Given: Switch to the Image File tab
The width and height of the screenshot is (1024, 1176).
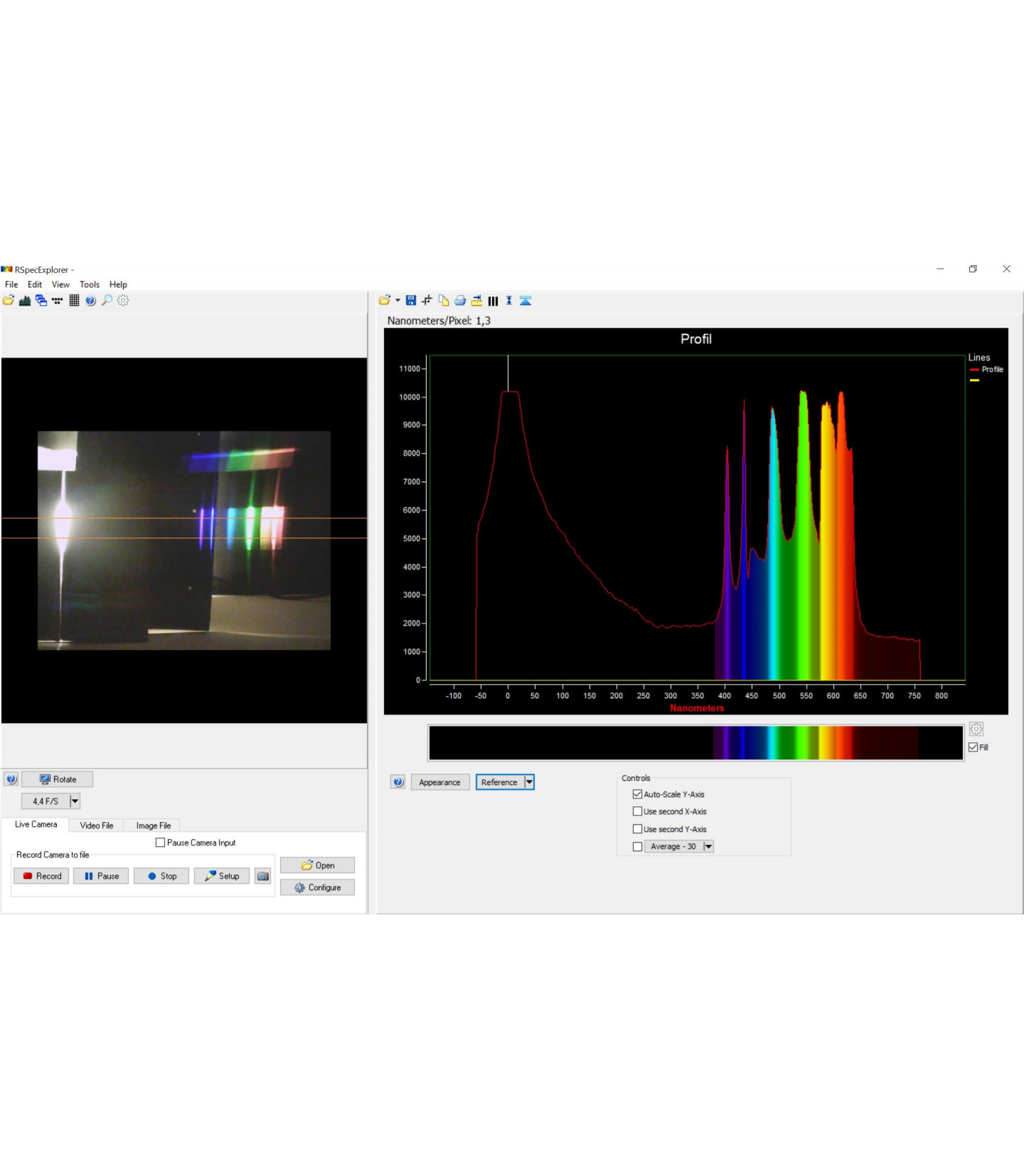Looking at the screenshot, I should [154, 825].
